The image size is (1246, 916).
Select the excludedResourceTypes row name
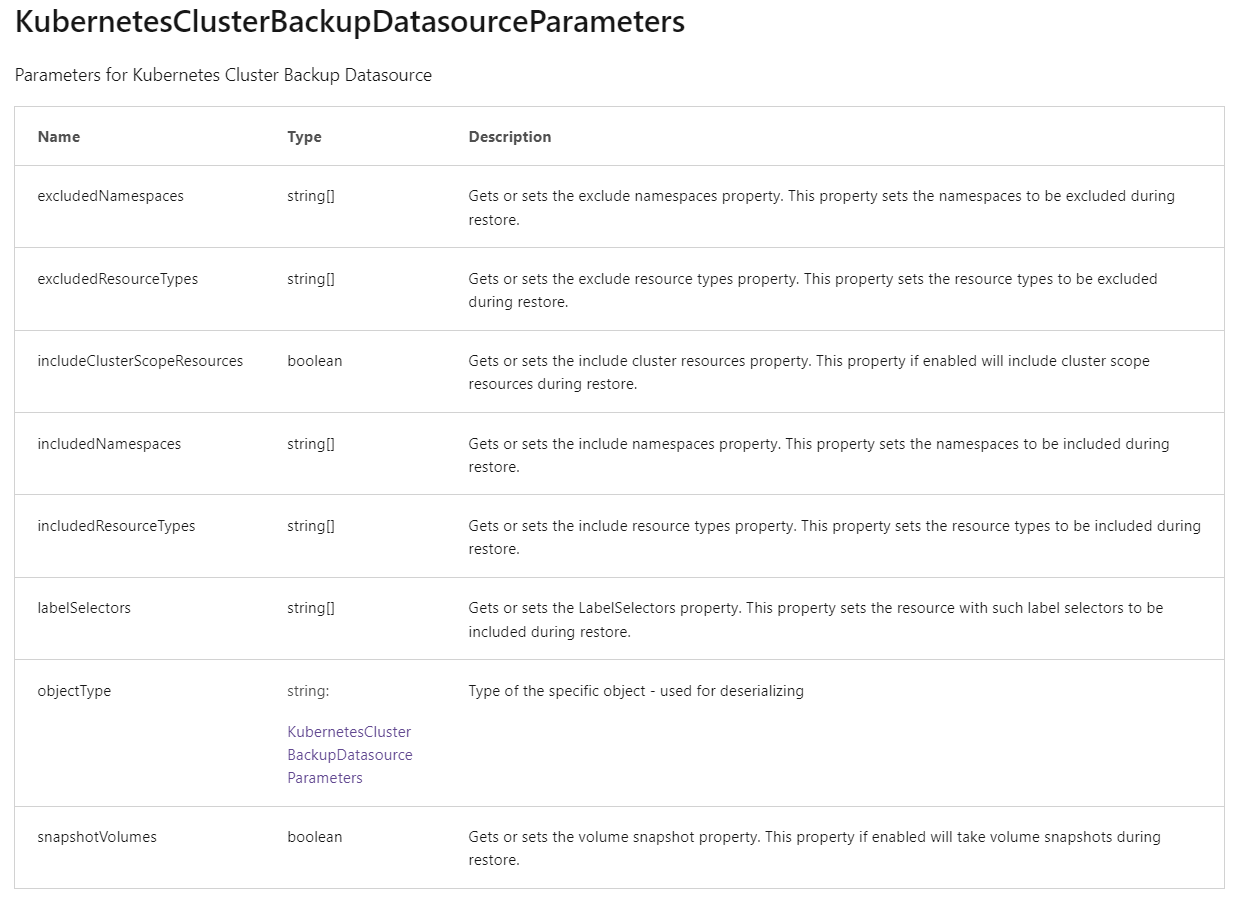coord(116,278)
